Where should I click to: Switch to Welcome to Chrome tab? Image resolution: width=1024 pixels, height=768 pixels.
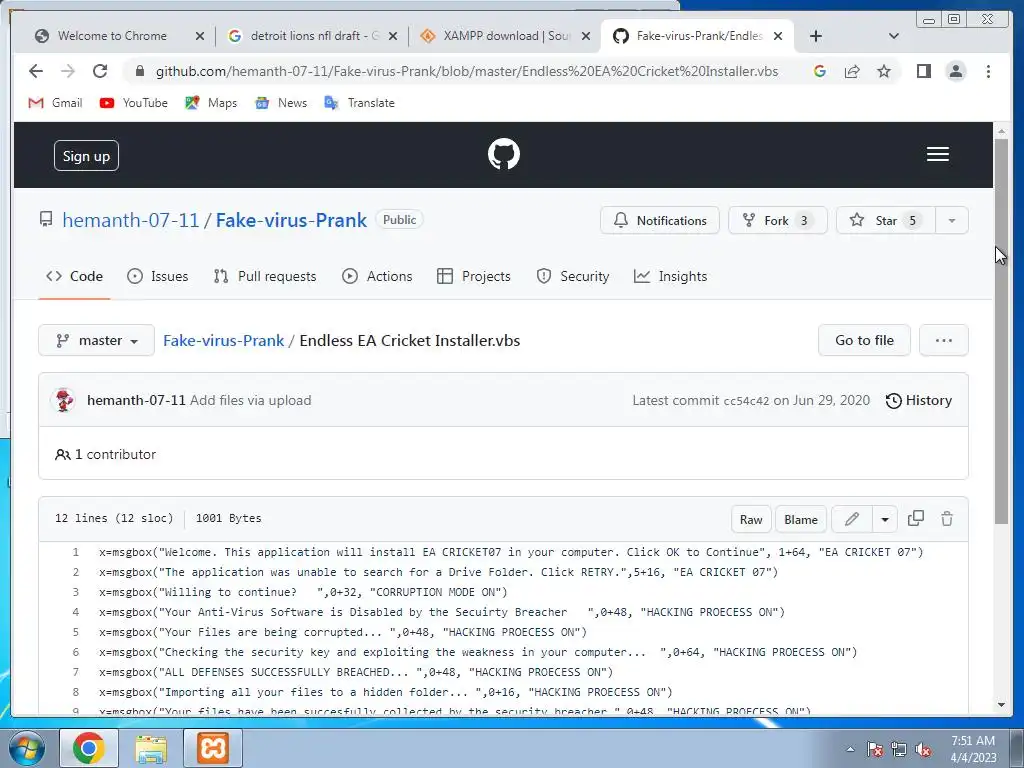click(x=112, y=36)
